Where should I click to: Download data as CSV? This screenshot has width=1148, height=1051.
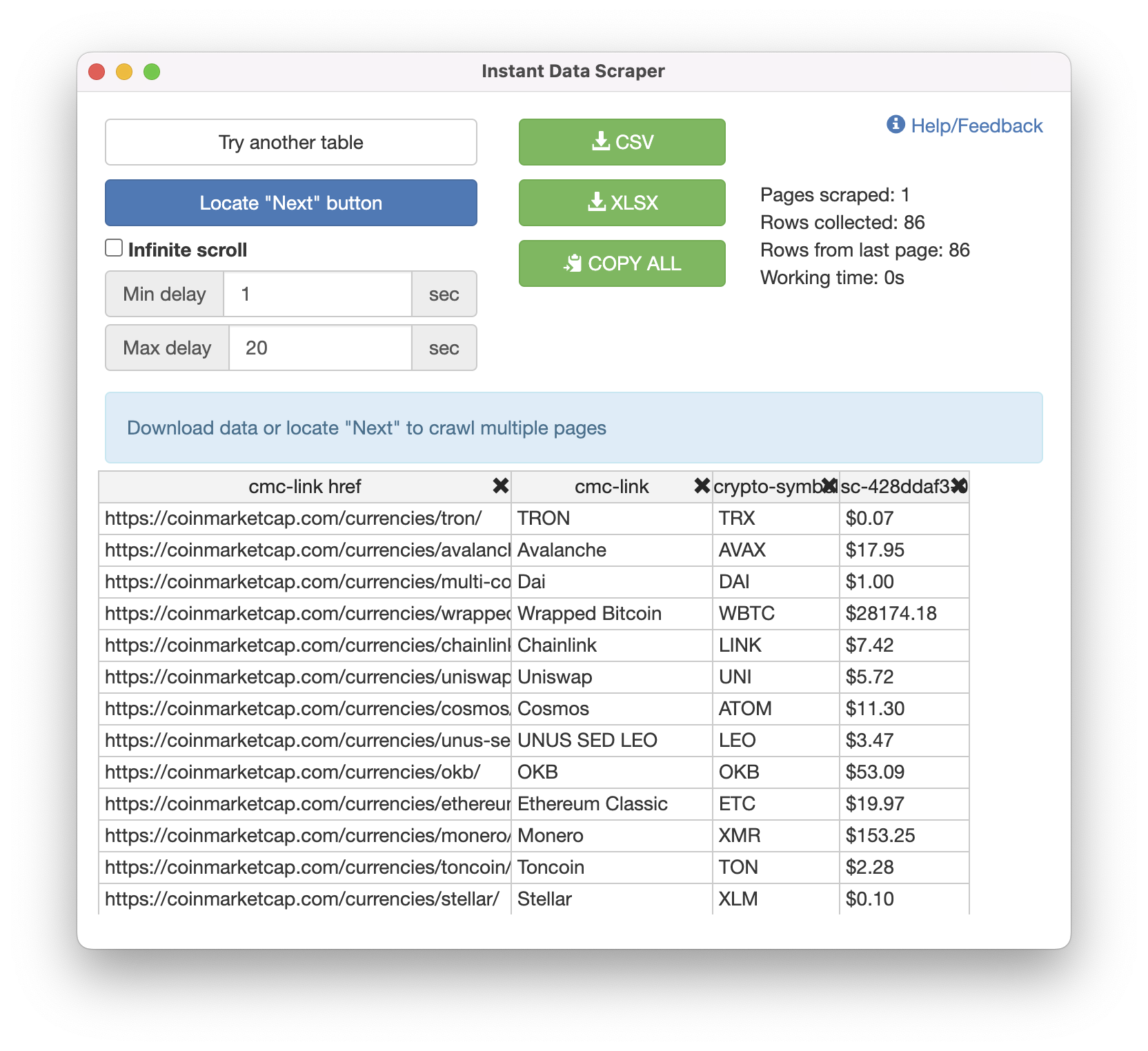[622, 142]
